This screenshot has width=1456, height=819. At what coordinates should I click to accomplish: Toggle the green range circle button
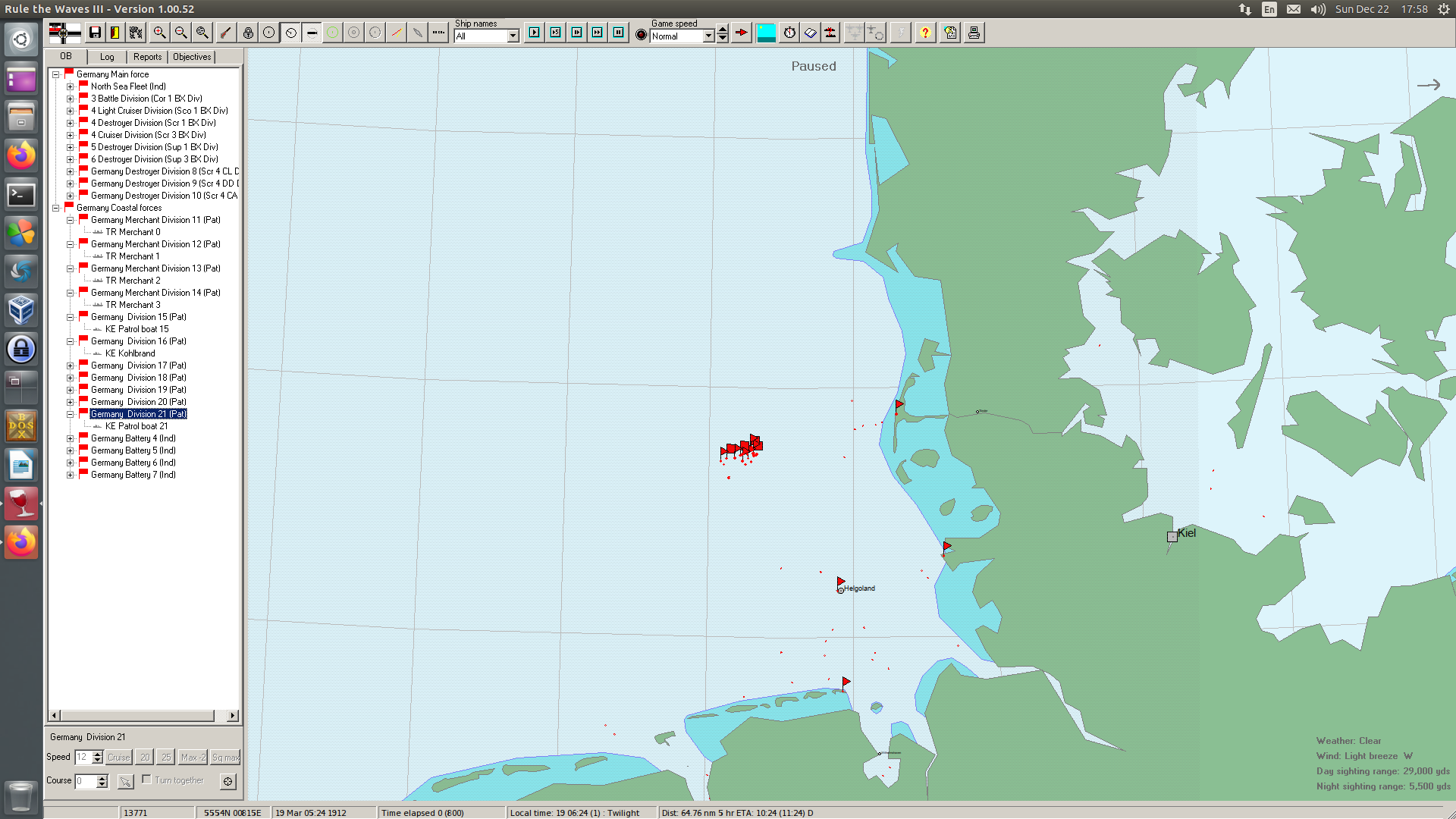click(x=333, y=33)
